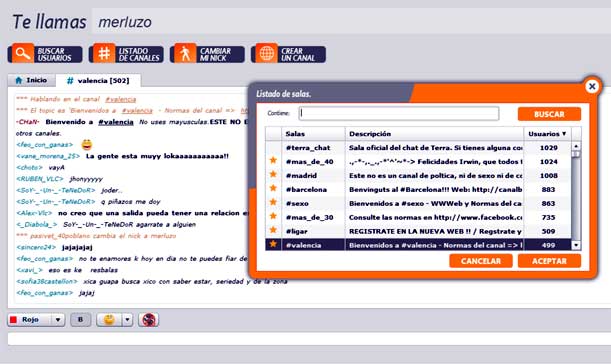Select the #valencia room name in list

304,246
